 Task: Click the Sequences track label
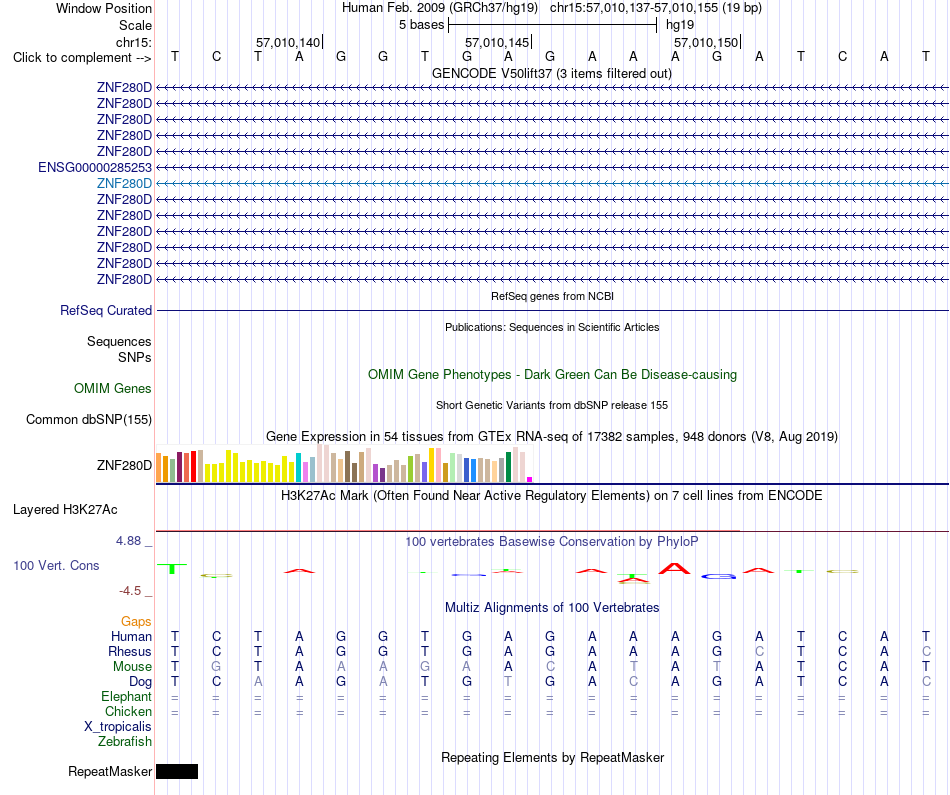pyautogui.click(x=119, y=341)
